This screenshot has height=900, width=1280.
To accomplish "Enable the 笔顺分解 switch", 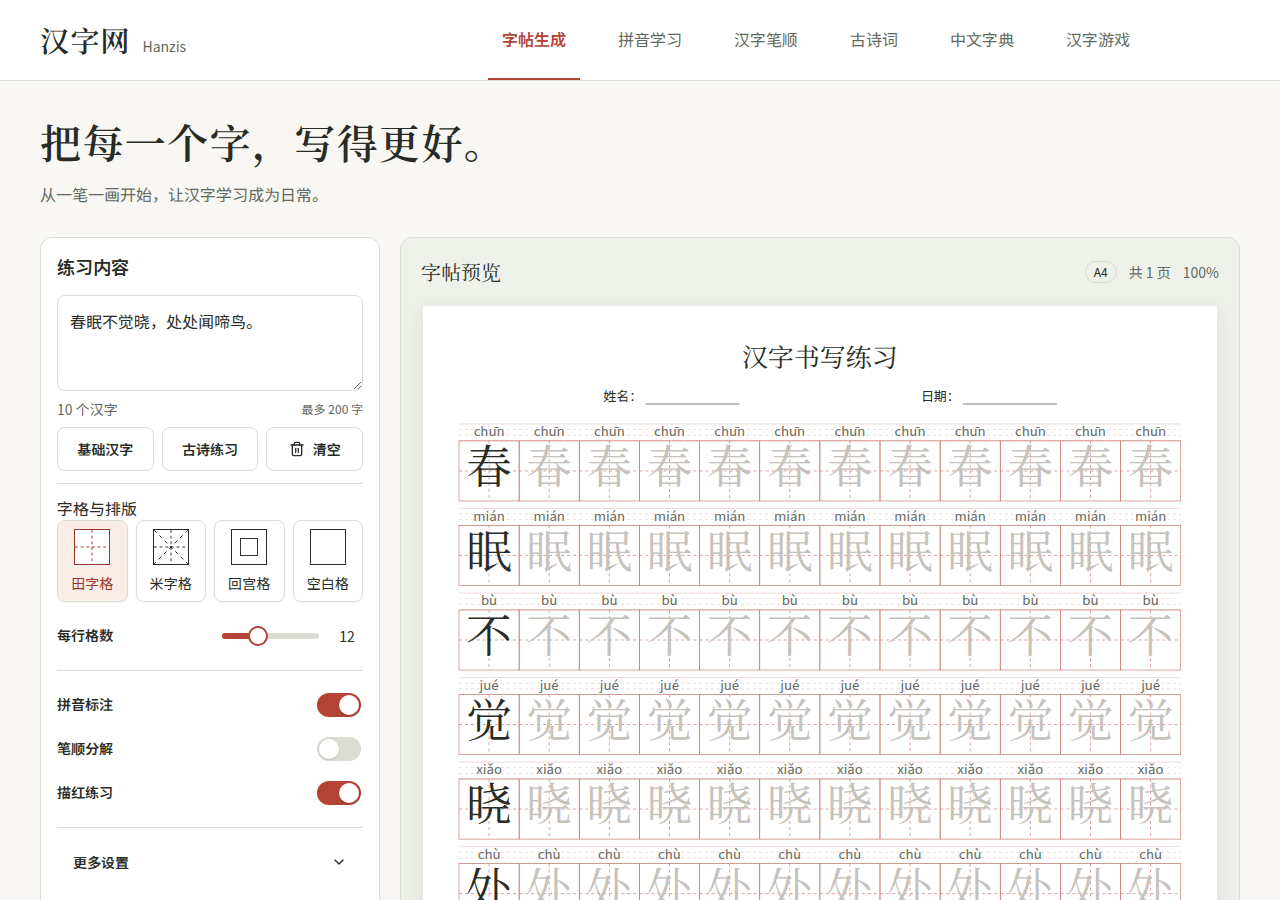I will tap(339, 749).
